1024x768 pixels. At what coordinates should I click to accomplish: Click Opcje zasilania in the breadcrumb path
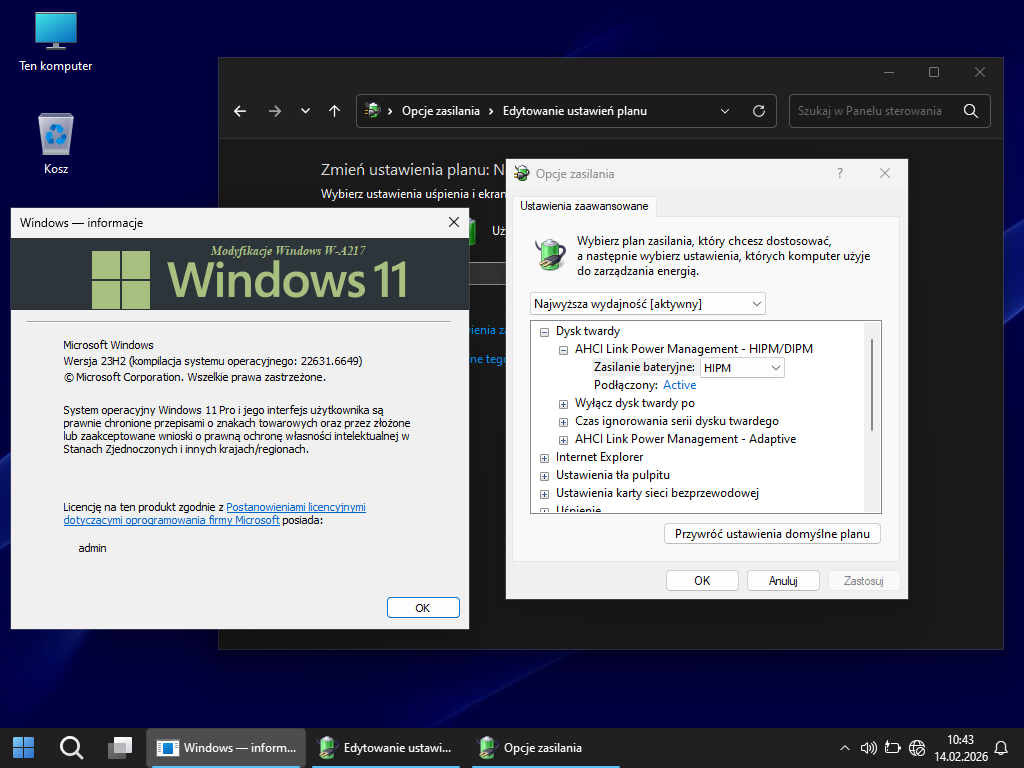[x=440, y=111]
